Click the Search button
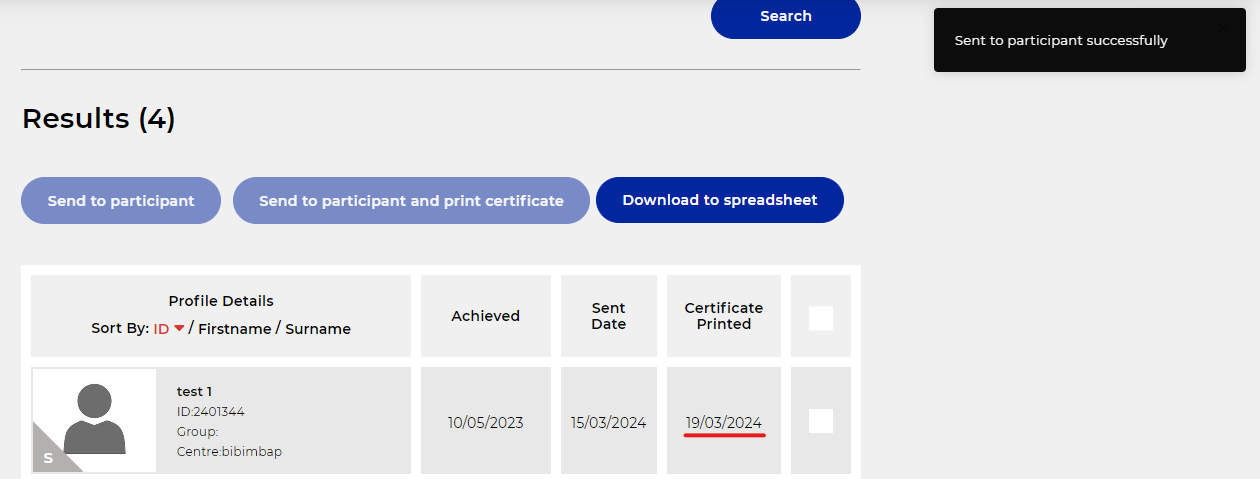Viewport: 1260px width, 479px height. pos(785,17)
